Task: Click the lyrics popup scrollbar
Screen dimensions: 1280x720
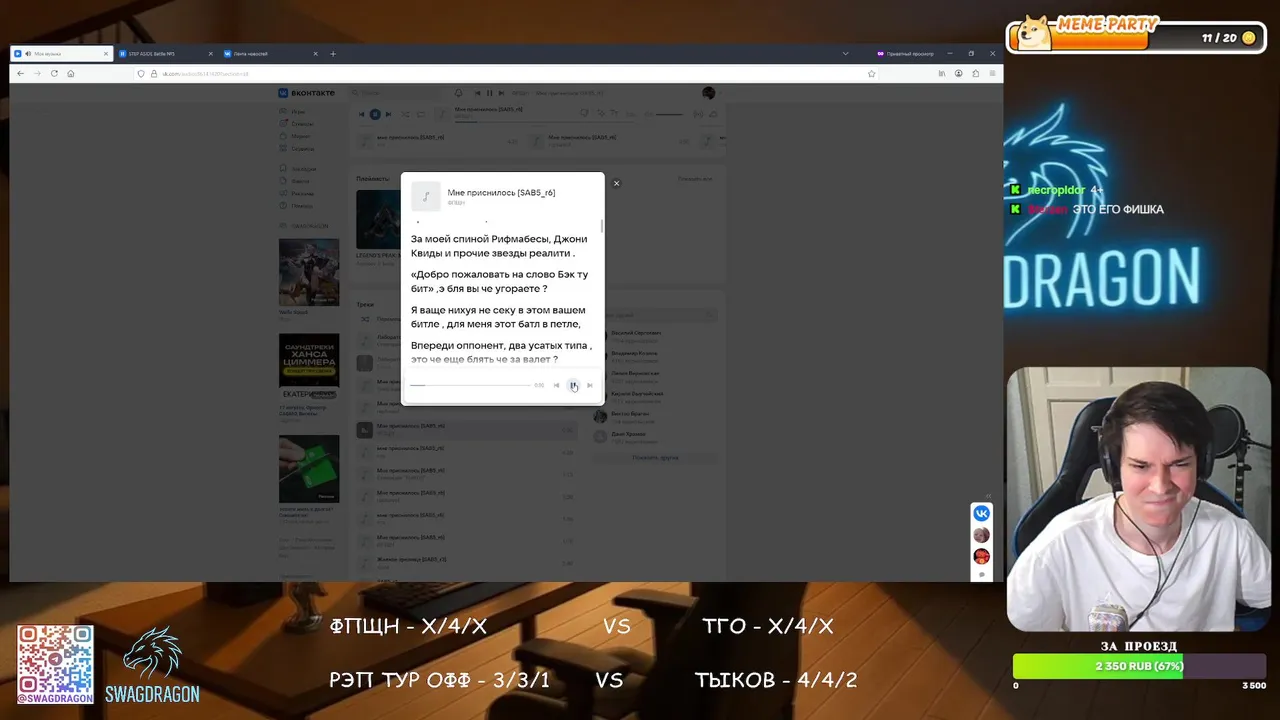Action: (602, 226)
